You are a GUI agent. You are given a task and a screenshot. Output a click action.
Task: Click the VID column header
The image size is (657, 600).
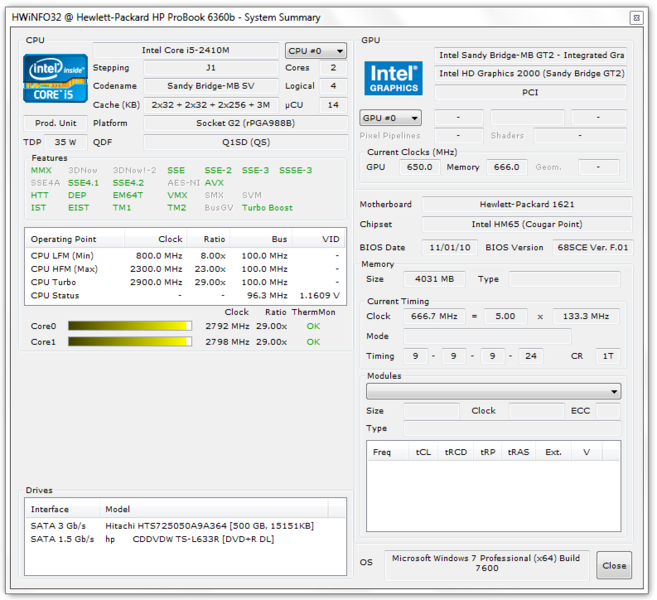(x=318, y=239)
